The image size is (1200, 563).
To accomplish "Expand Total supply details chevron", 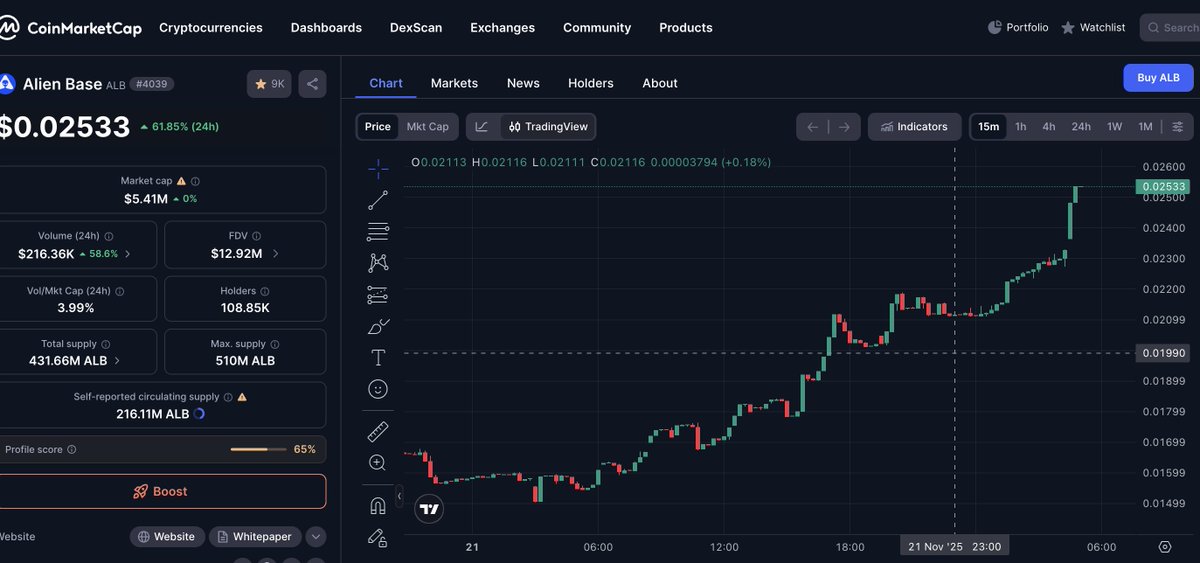I will [117, 360].
